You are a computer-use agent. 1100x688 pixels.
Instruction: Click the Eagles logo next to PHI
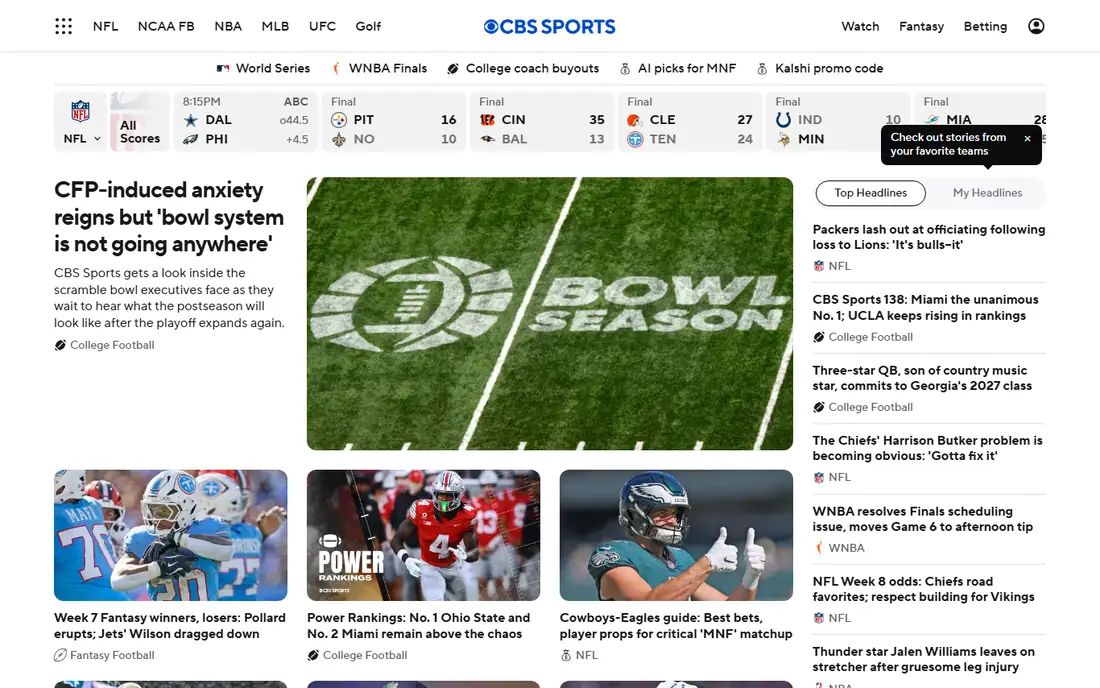click(190, 139)
